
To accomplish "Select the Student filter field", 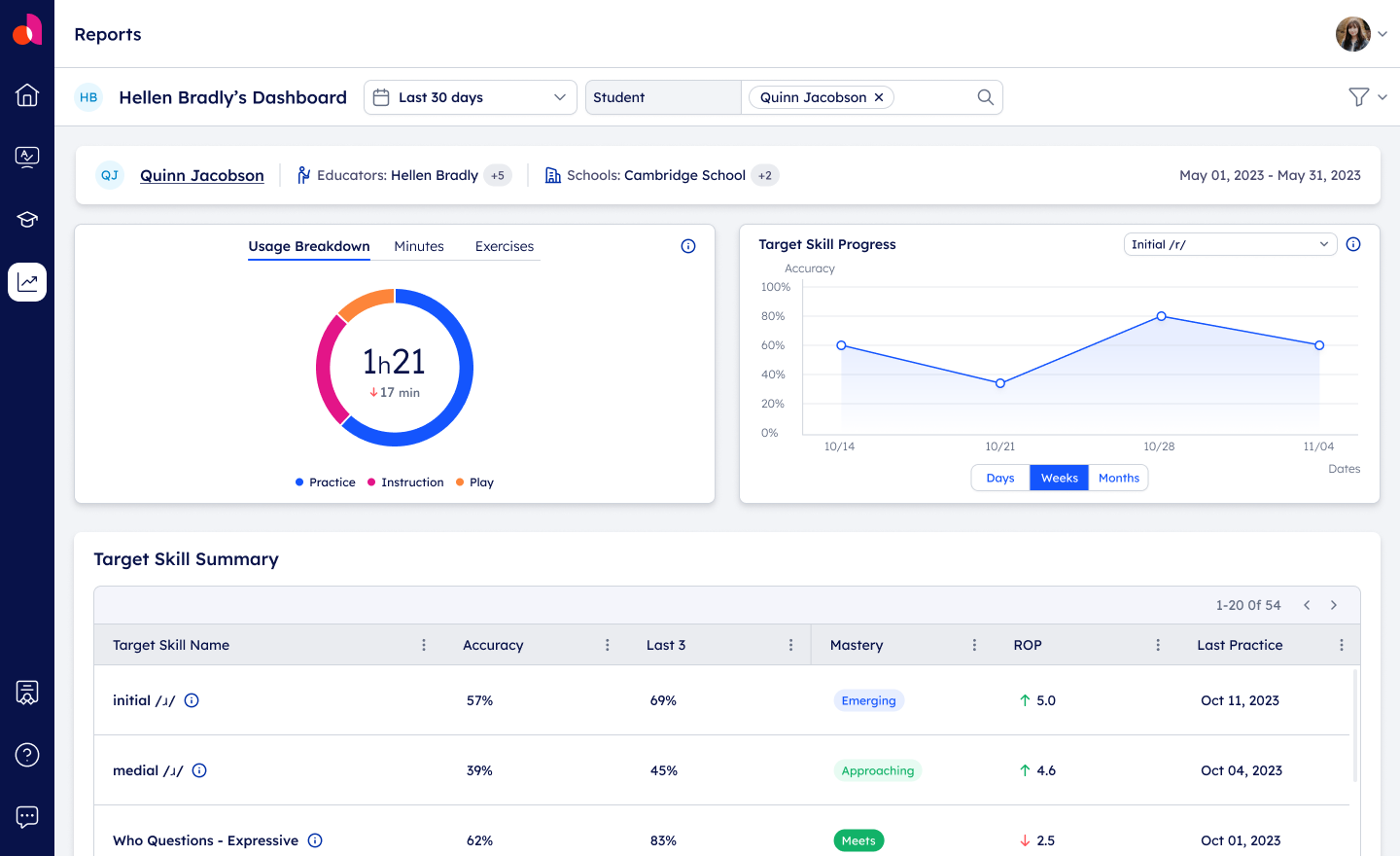I will pyautogui.click(x=663, y=97).
